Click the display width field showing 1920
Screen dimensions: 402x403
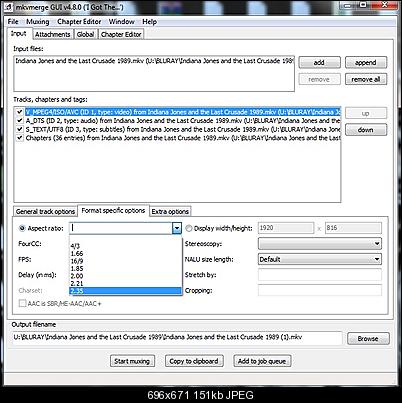286,228
